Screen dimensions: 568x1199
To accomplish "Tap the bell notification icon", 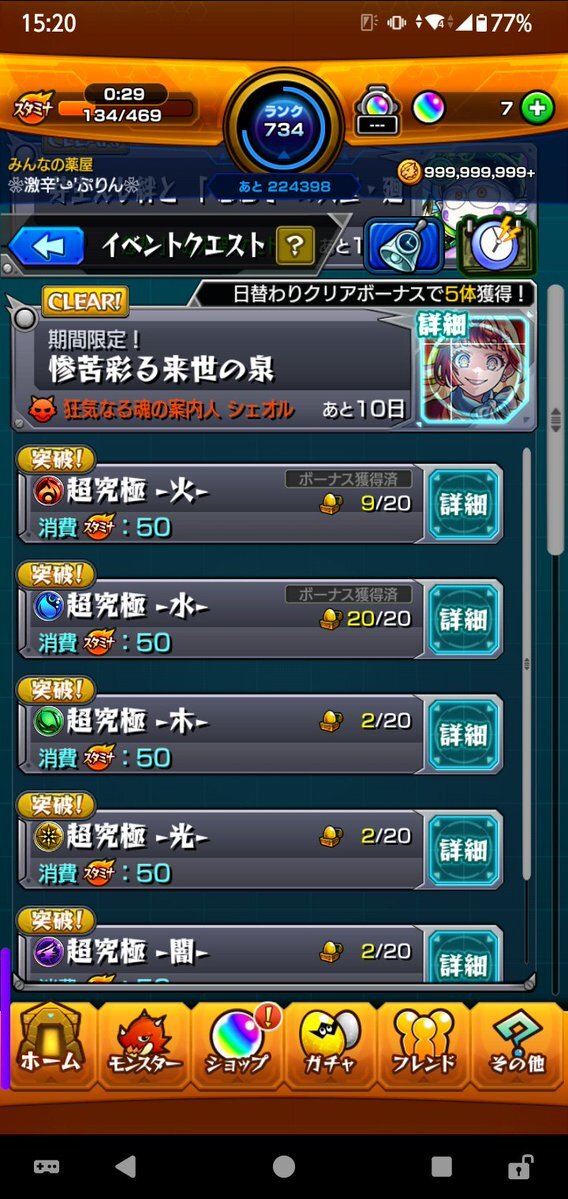I will pos(404,246).
